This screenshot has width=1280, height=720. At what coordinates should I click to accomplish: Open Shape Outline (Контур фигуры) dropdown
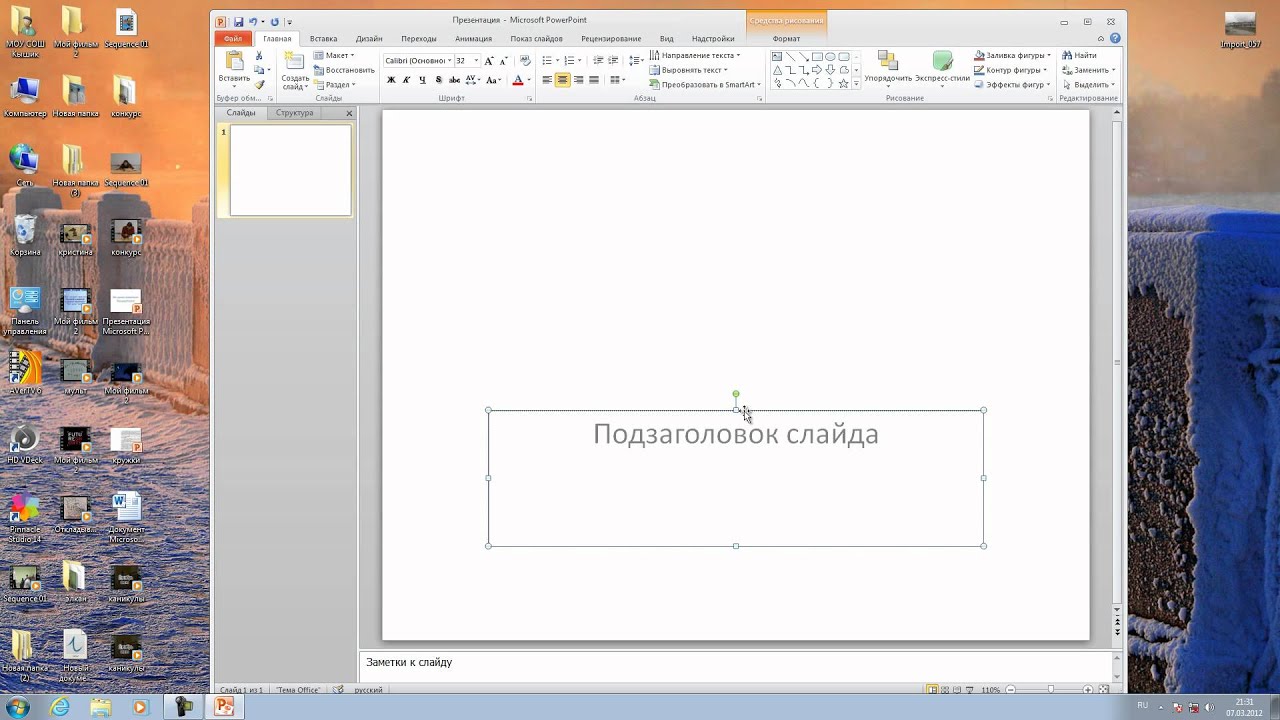pos(1011,70)
